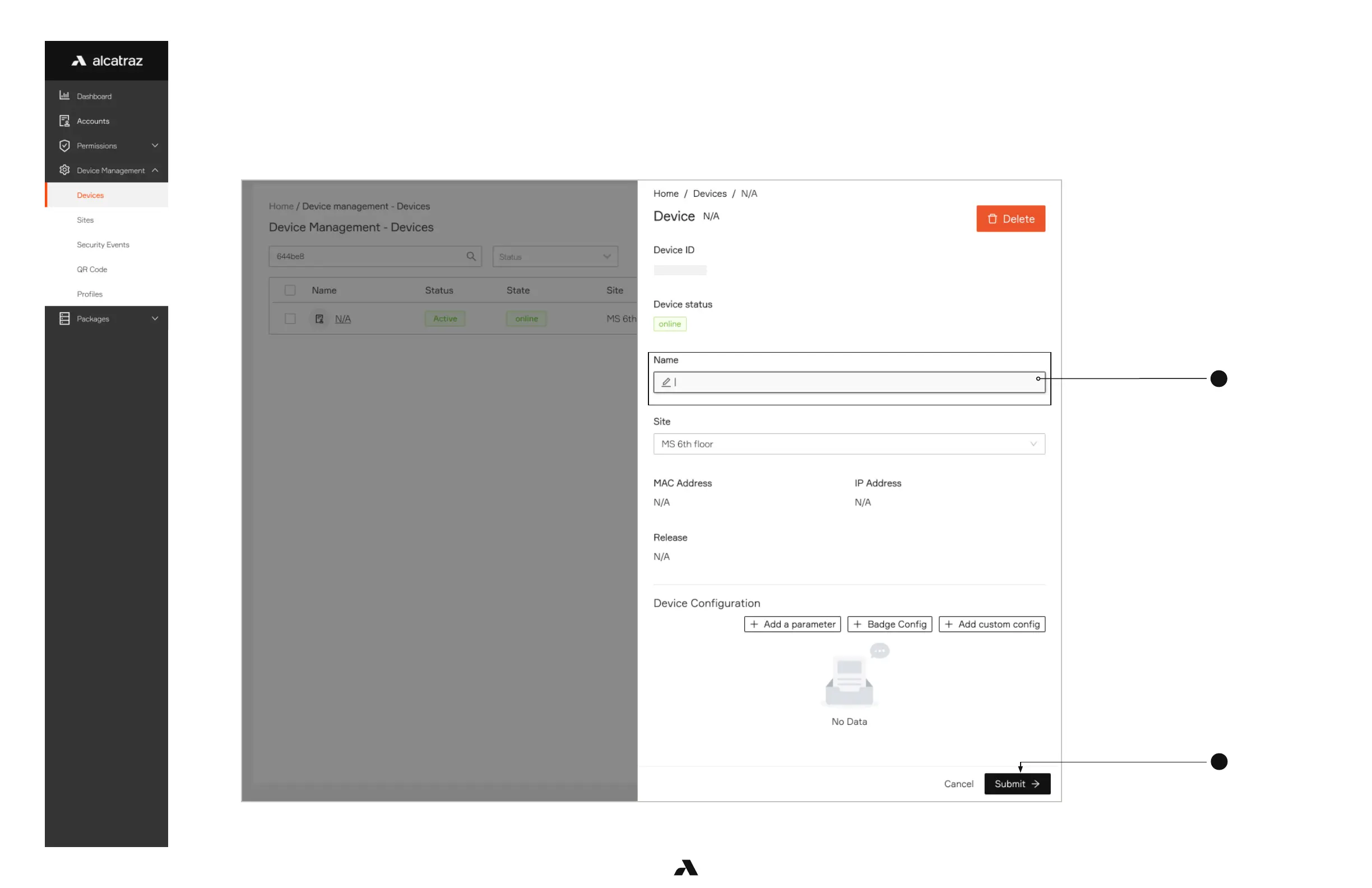Open Security Events in sidebar
Viewport: 1372px width, 888px height.
click(103, 244)
